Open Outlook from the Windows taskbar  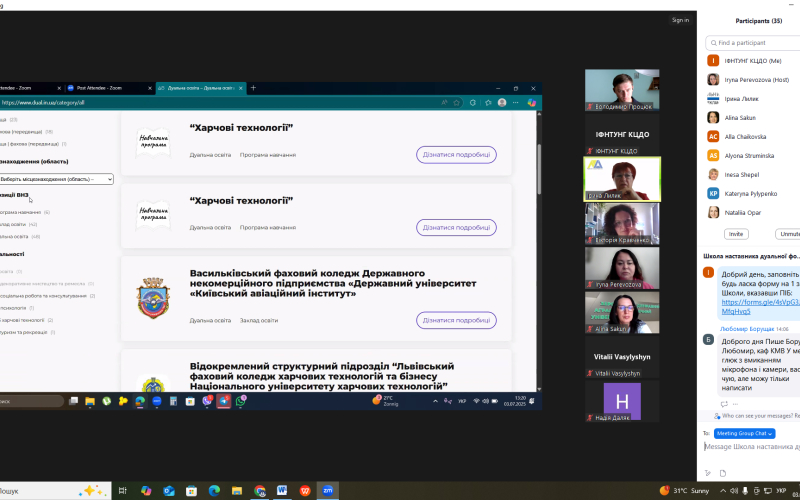(x=169, y=491)
